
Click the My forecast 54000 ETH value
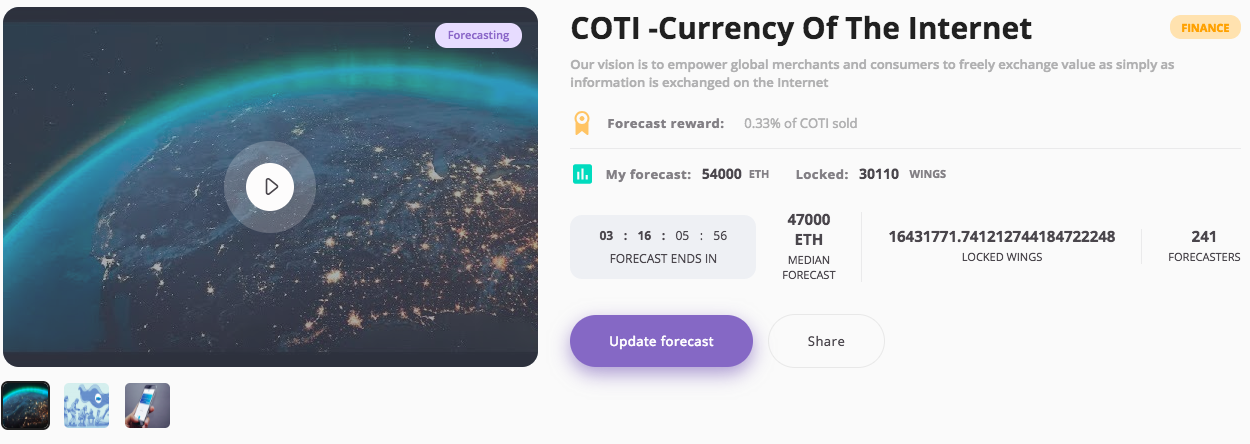click(x=735, y=174)
